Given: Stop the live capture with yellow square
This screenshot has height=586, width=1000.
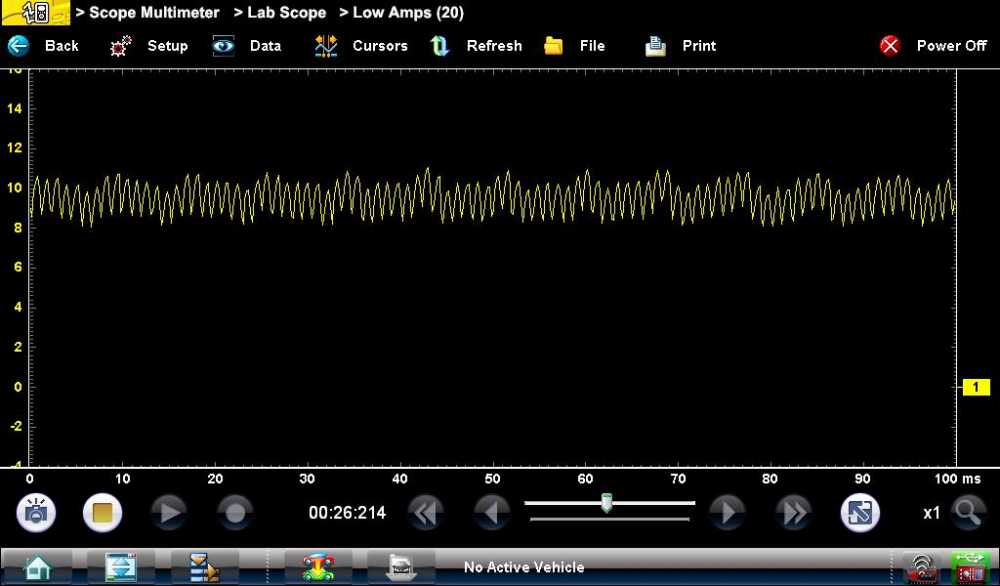Looking at the screenshot, I should (x=102, y=512).
